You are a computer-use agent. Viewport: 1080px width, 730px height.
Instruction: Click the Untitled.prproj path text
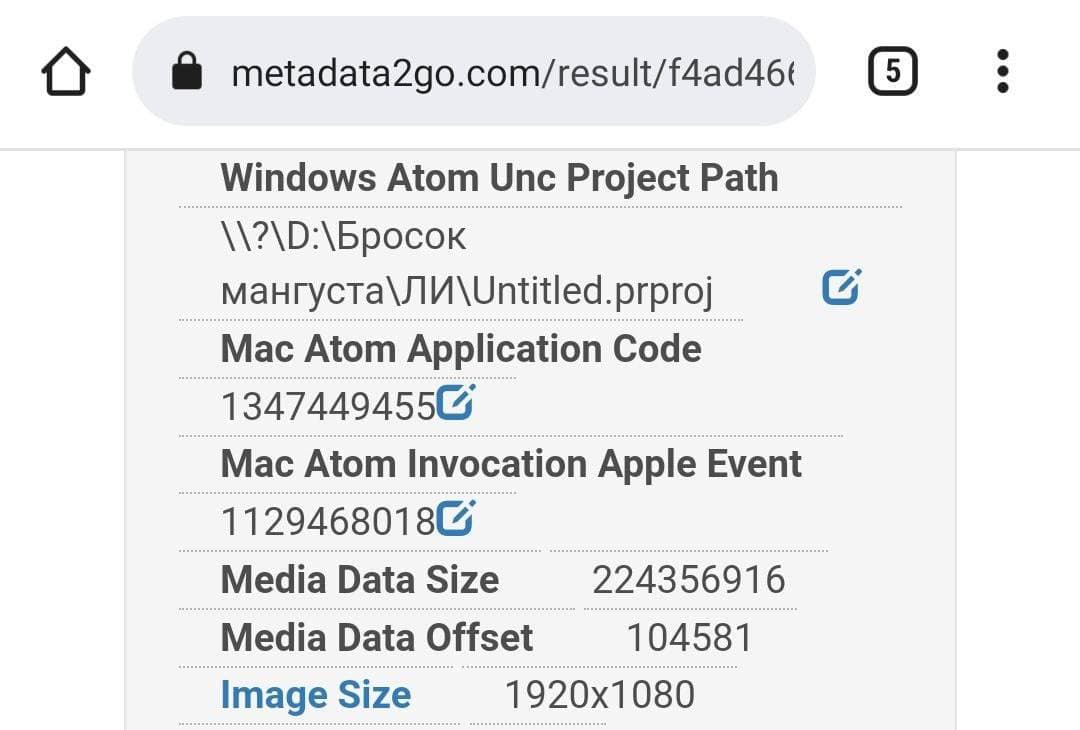(466, 291)
